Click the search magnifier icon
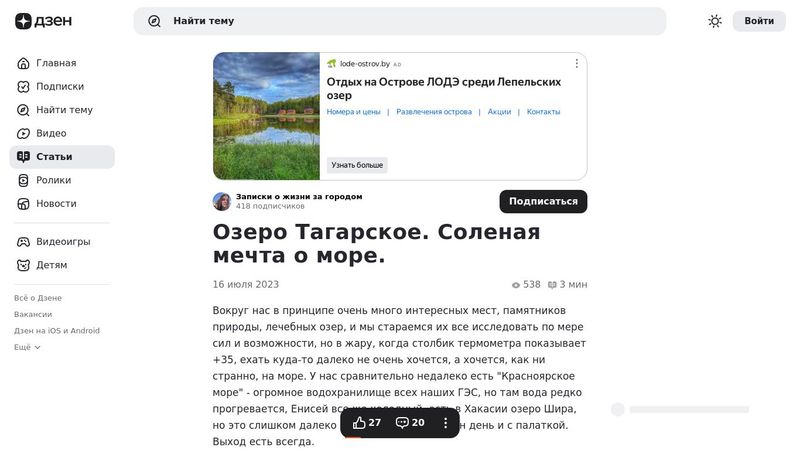Image resolution: width=800 pixels, height=450 pixels. pos(154,21)
